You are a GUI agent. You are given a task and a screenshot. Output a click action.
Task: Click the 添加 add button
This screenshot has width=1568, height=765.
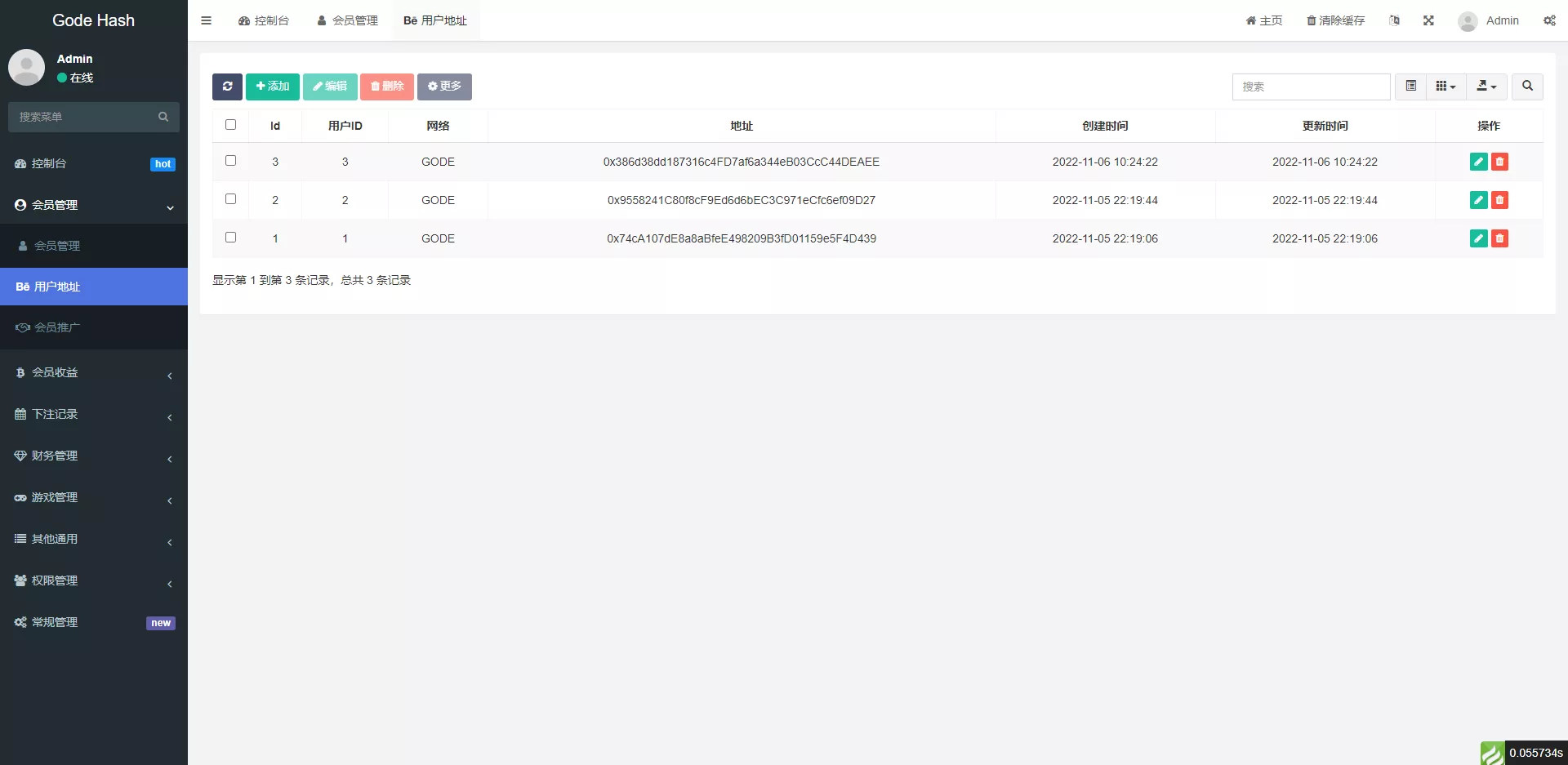click(x=272, y=87)
